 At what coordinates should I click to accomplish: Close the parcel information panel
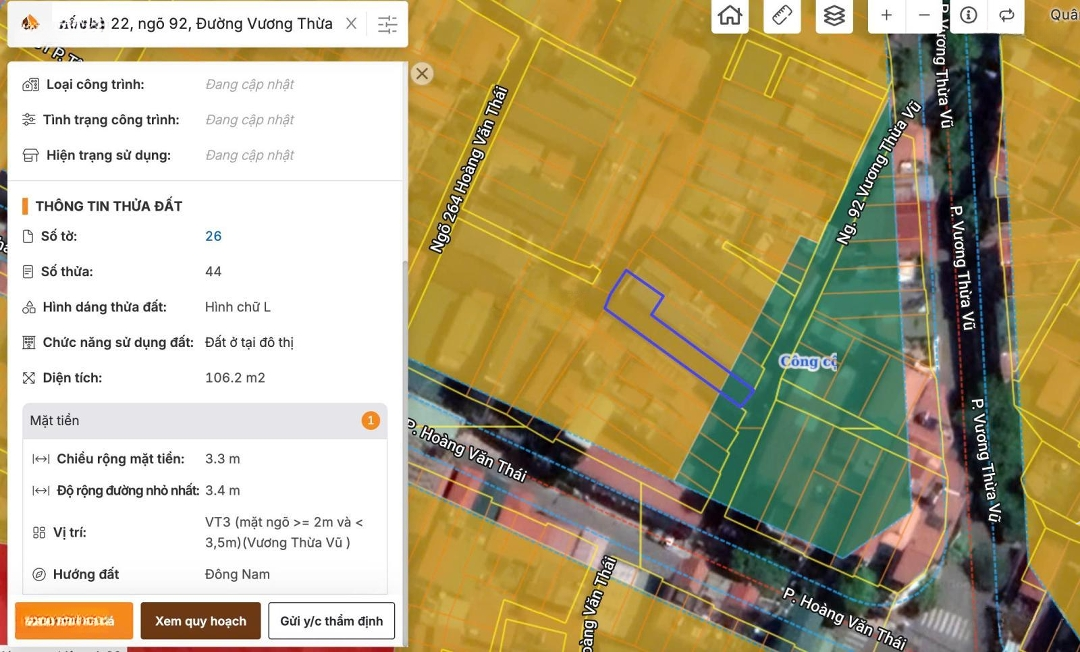click(x=422, y=73)
